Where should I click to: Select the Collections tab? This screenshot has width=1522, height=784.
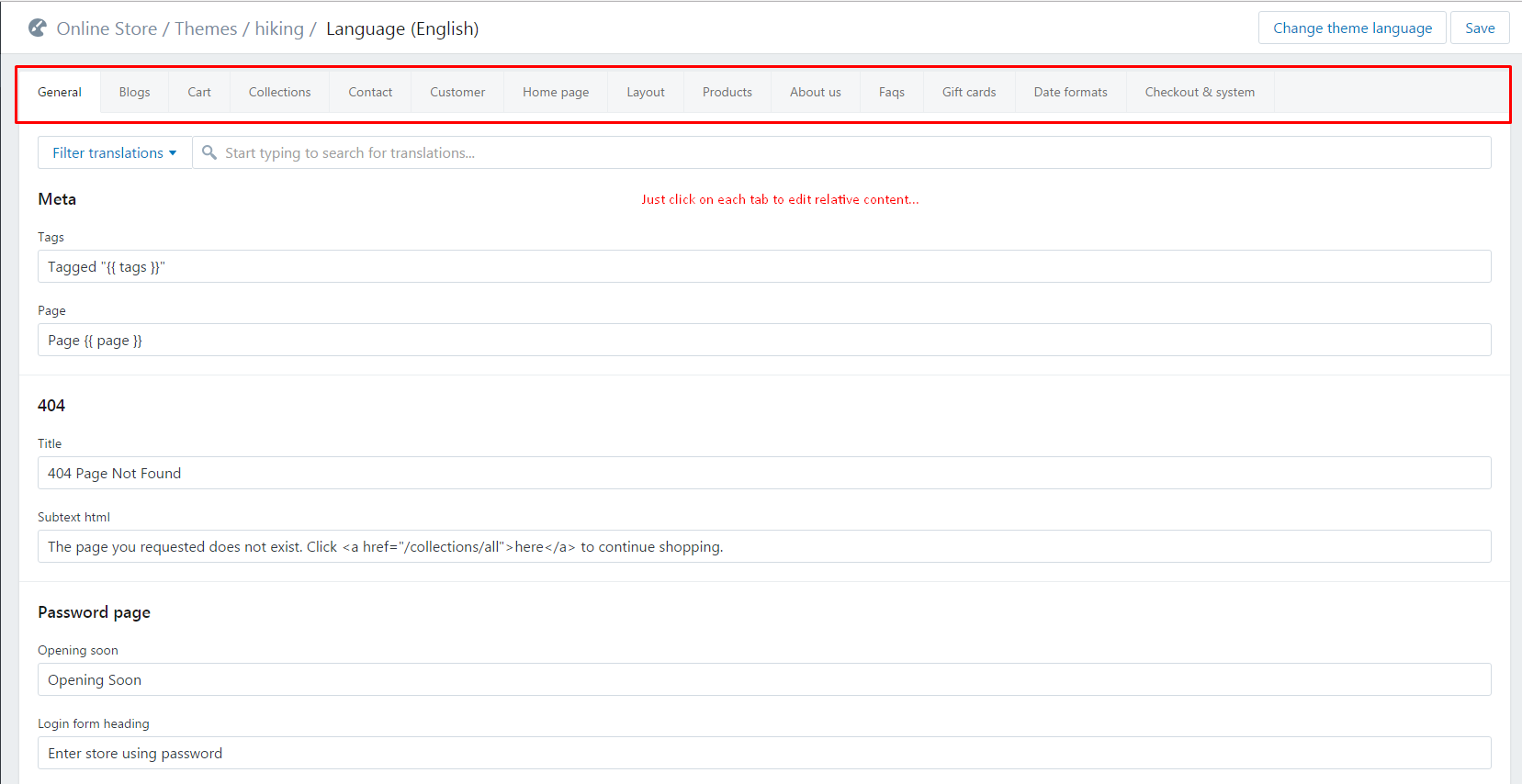tap(279, 92)
